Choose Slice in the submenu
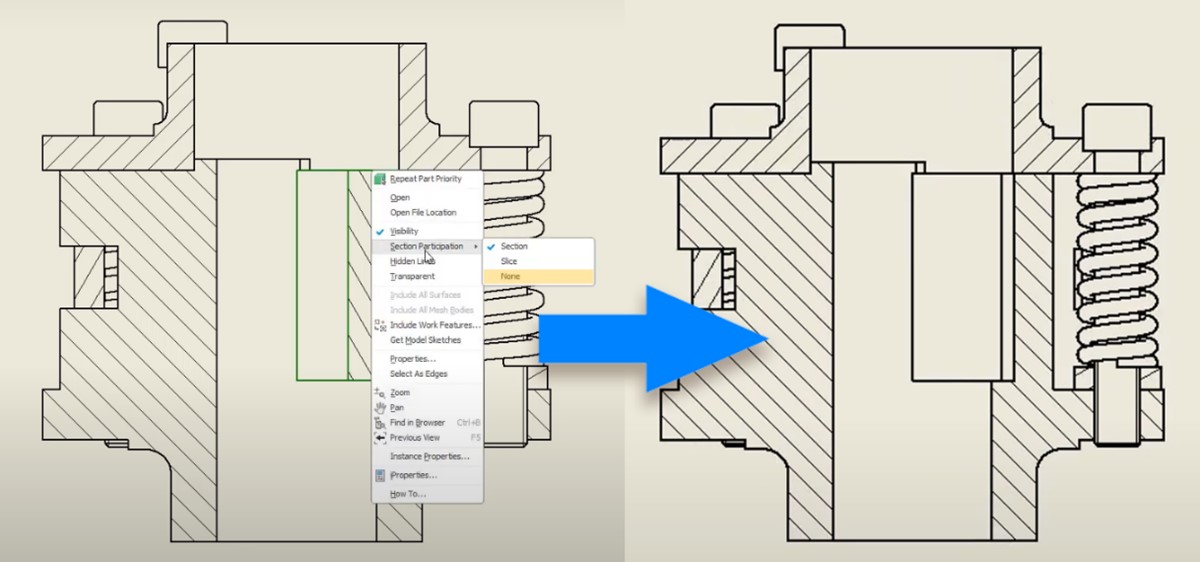This screenshot has height=562, width=1200. point(538,261)
